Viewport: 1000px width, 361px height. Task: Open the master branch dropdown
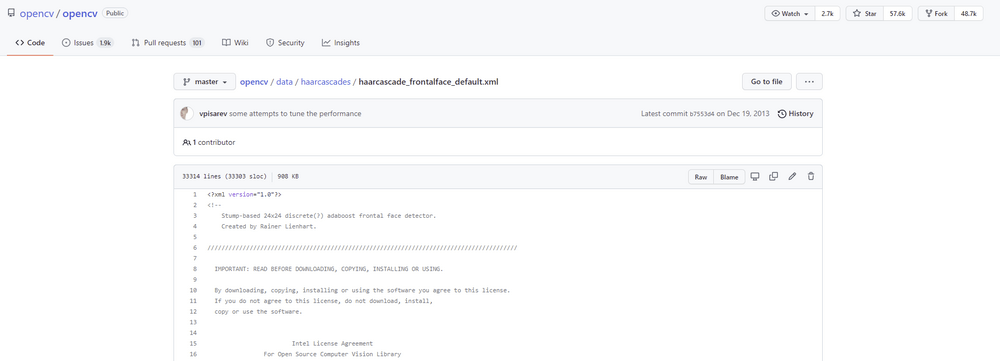(x=205, y=82)
